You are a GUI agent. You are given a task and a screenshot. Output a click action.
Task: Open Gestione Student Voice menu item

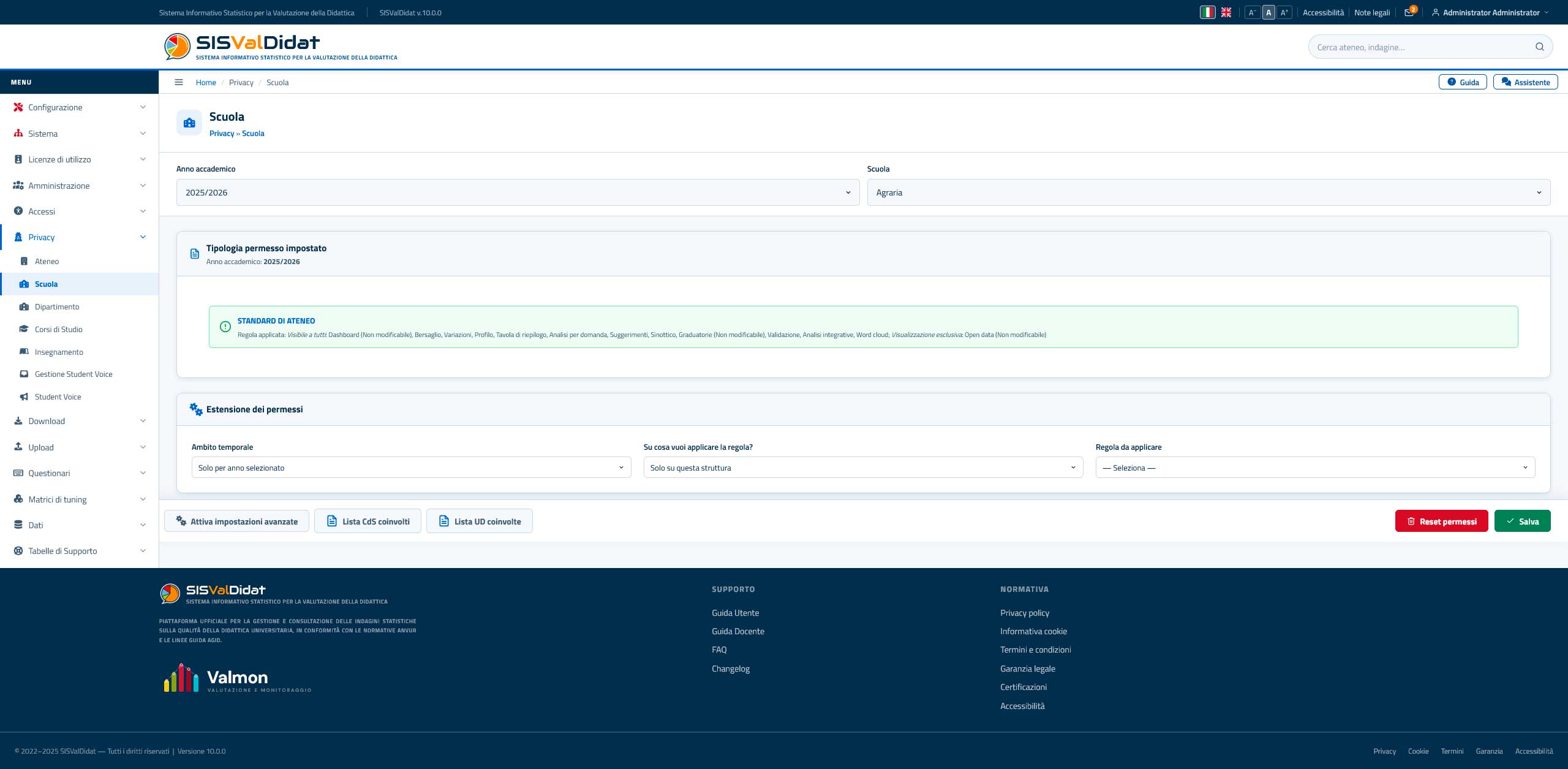(x=80, y=374)
